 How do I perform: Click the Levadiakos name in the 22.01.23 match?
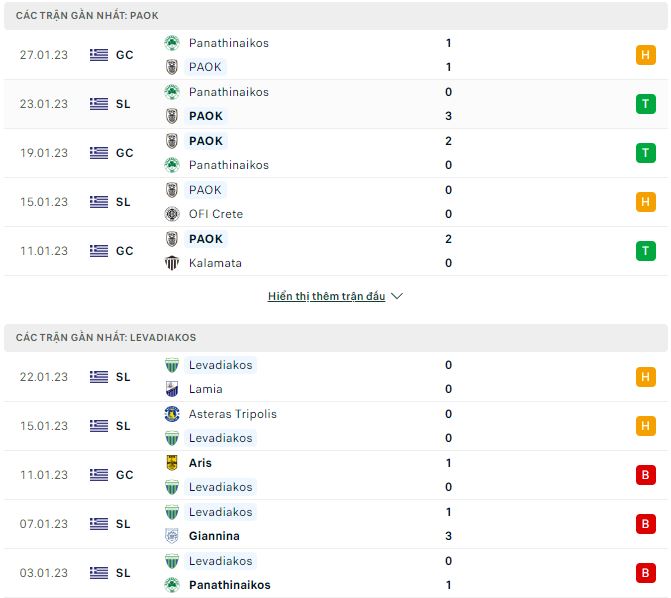[x=220, y=365]
